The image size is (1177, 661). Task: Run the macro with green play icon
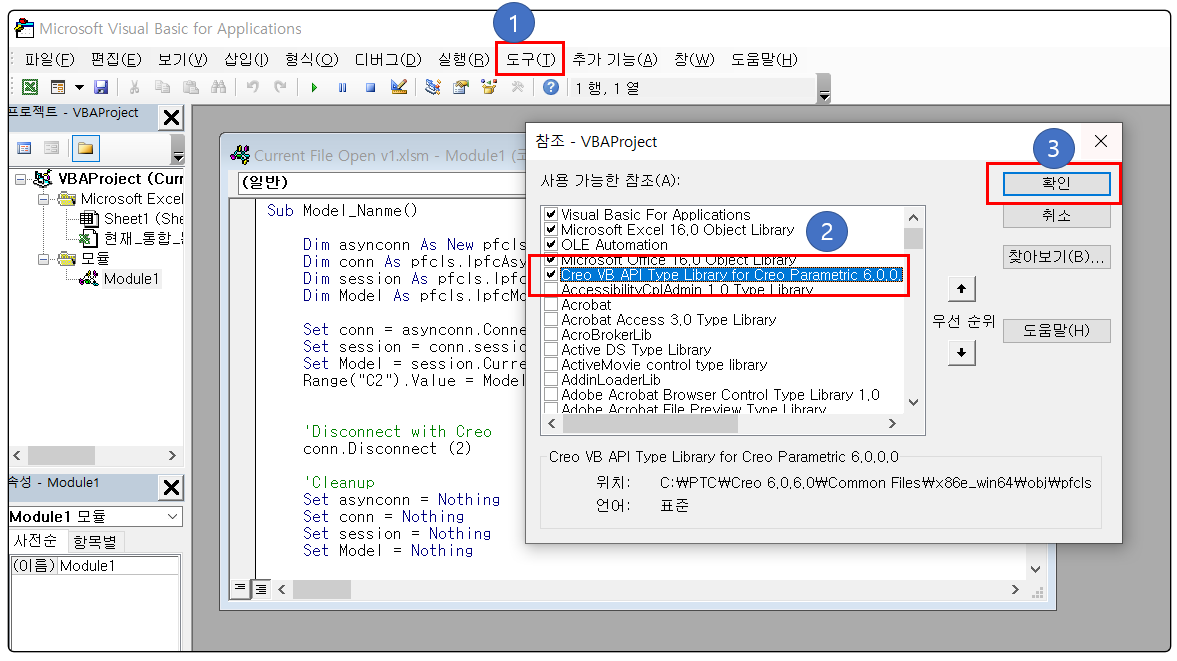[315, 88]
